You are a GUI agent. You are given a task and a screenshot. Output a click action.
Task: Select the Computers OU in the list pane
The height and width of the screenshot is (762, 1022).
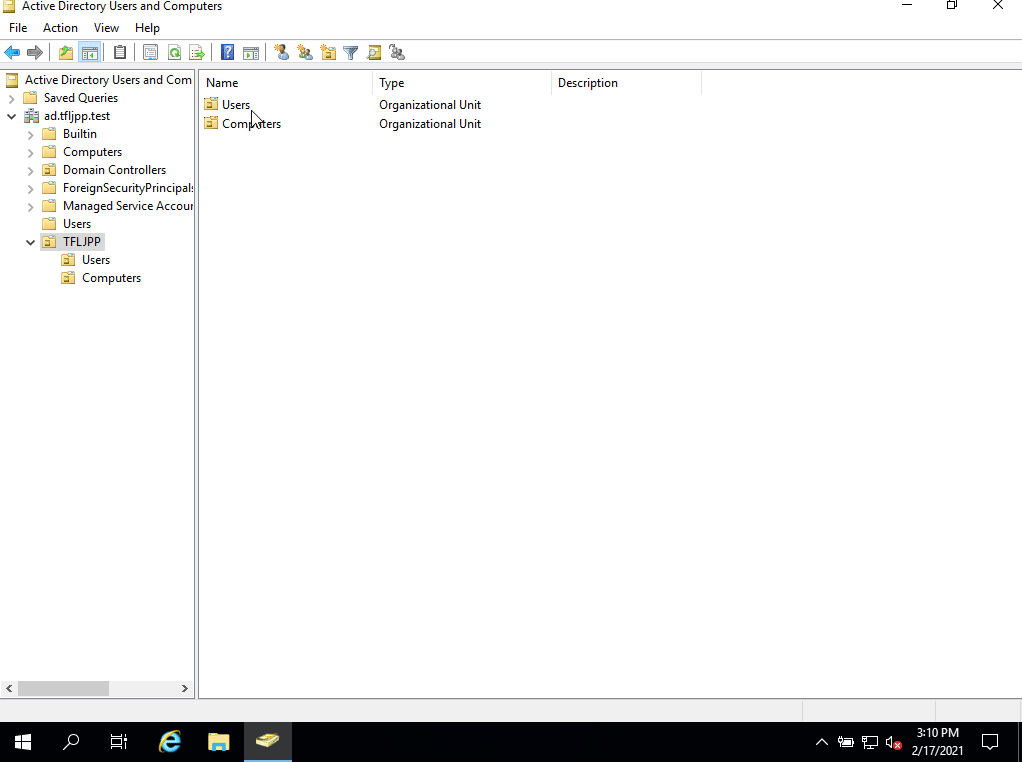(251, 124)
